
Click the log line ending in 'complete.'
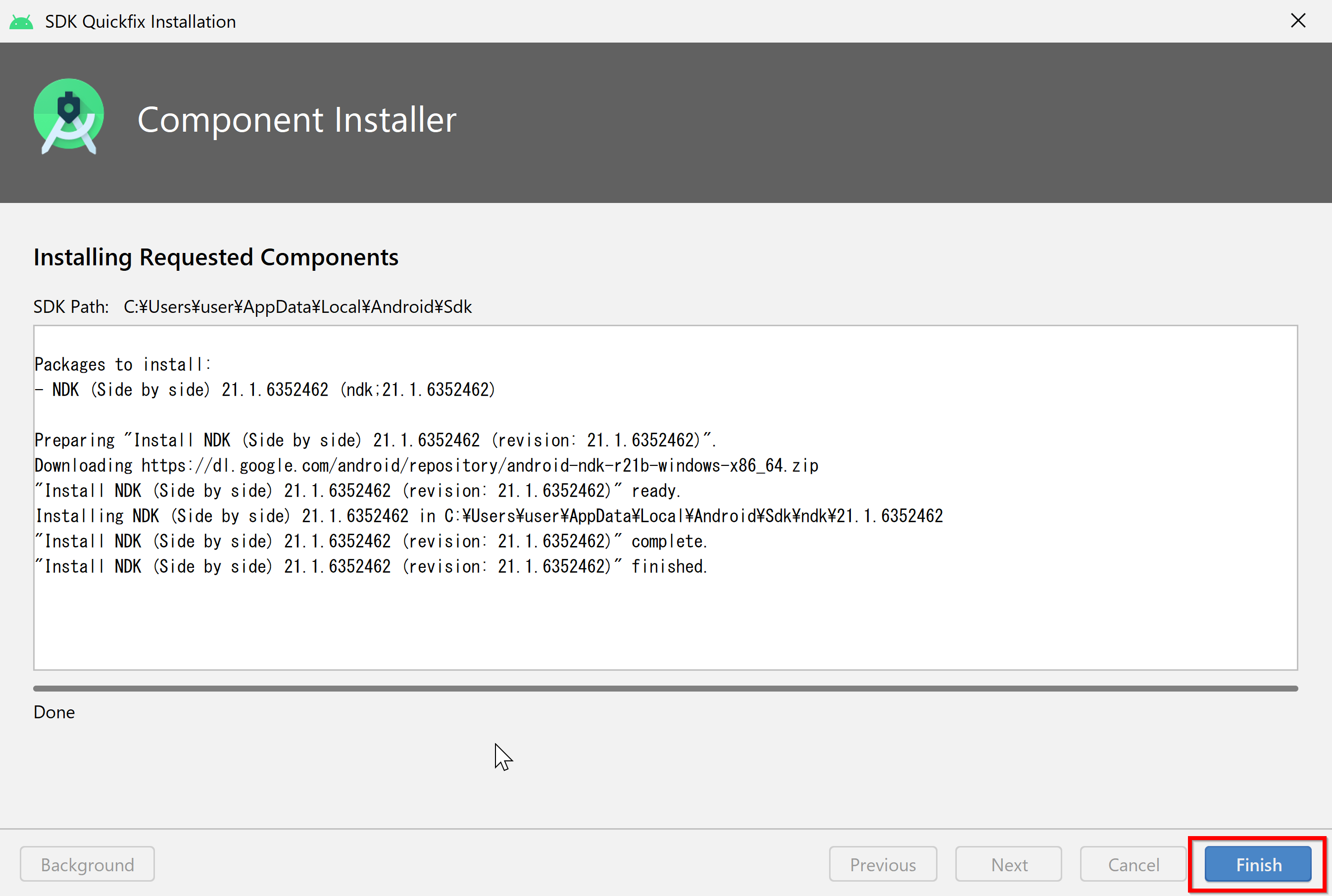[371, 541]
